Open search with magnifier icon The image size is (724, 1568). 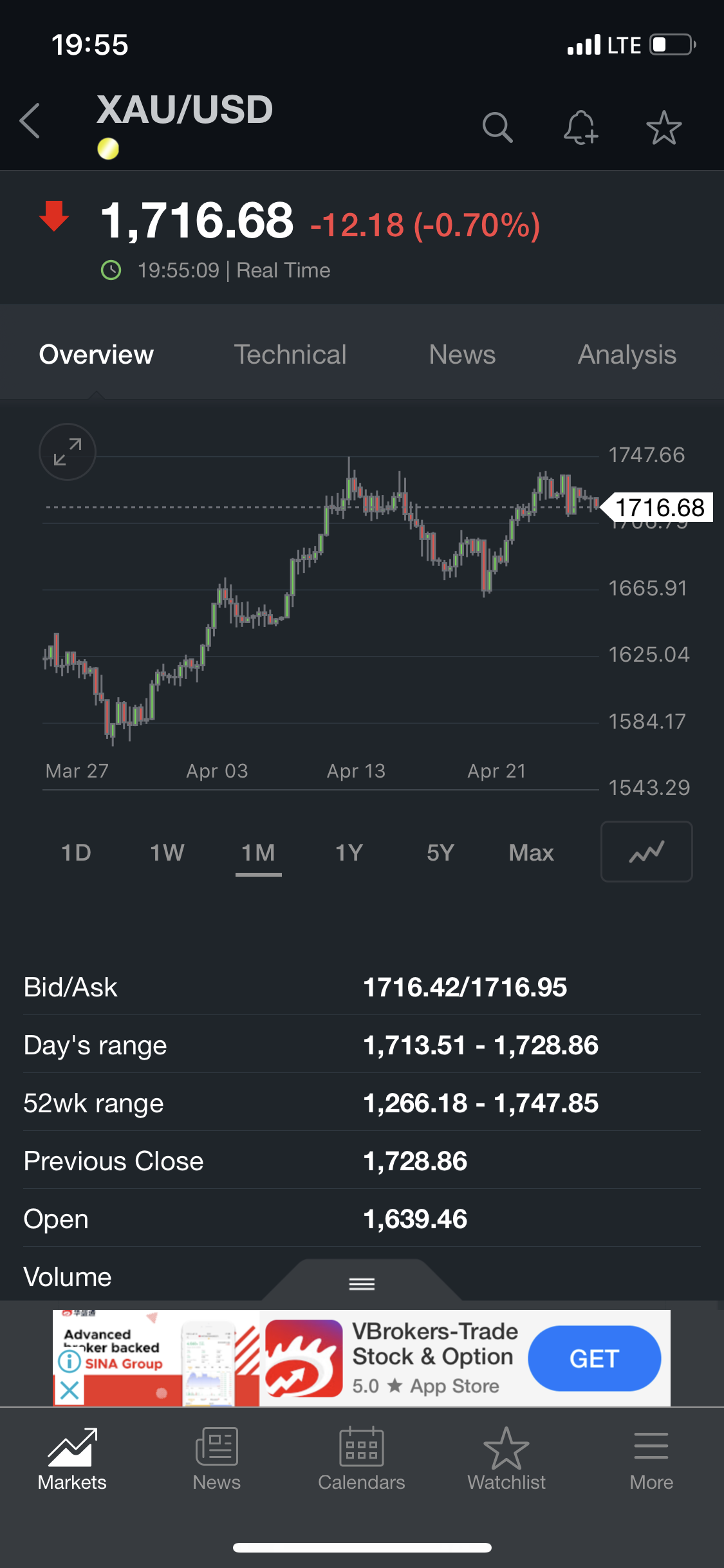click(497, 127)
